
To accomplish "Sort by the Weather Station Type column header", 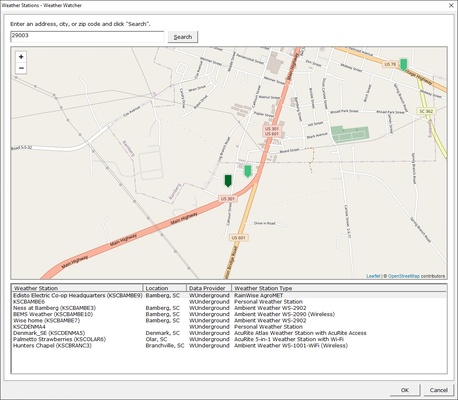I will (339, 288).
